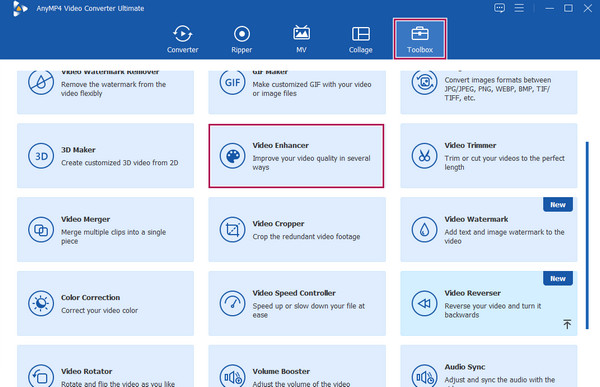Click 'Remove the watermark from the video flexibly' text
The height and width of the screenshot is (387, 600).
[x=114, y=89]
